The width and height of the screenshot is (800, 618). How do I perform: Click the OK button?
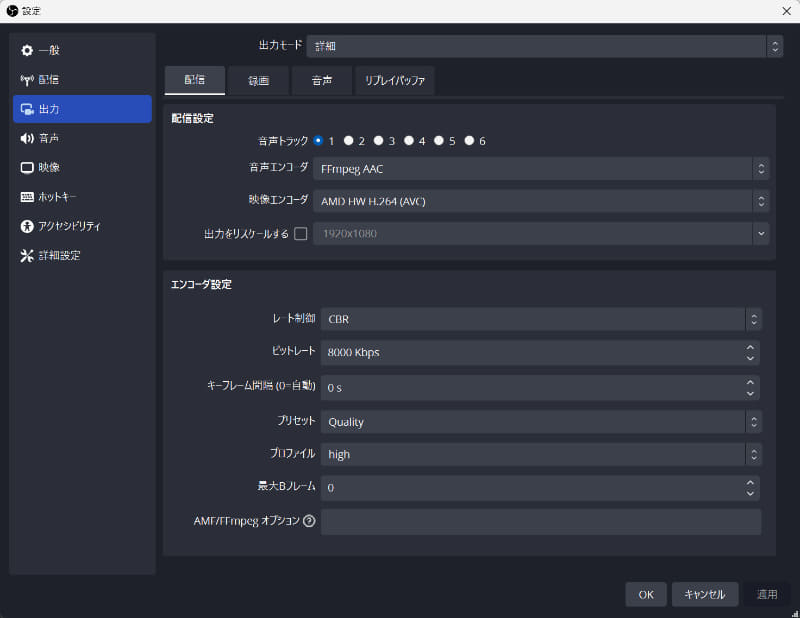point(645,594)
